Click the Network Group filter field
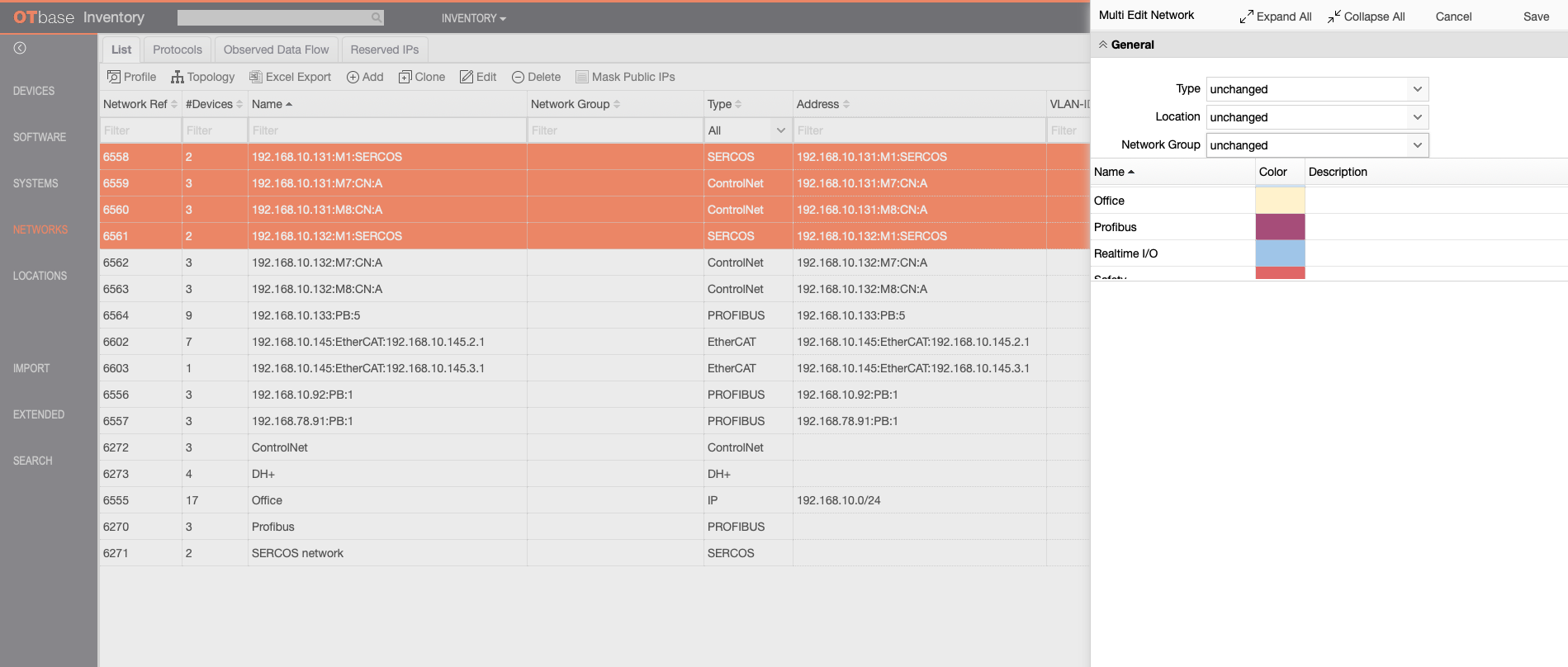The width and height of the screenshot is (1568, 667). (x=615, y=130)
